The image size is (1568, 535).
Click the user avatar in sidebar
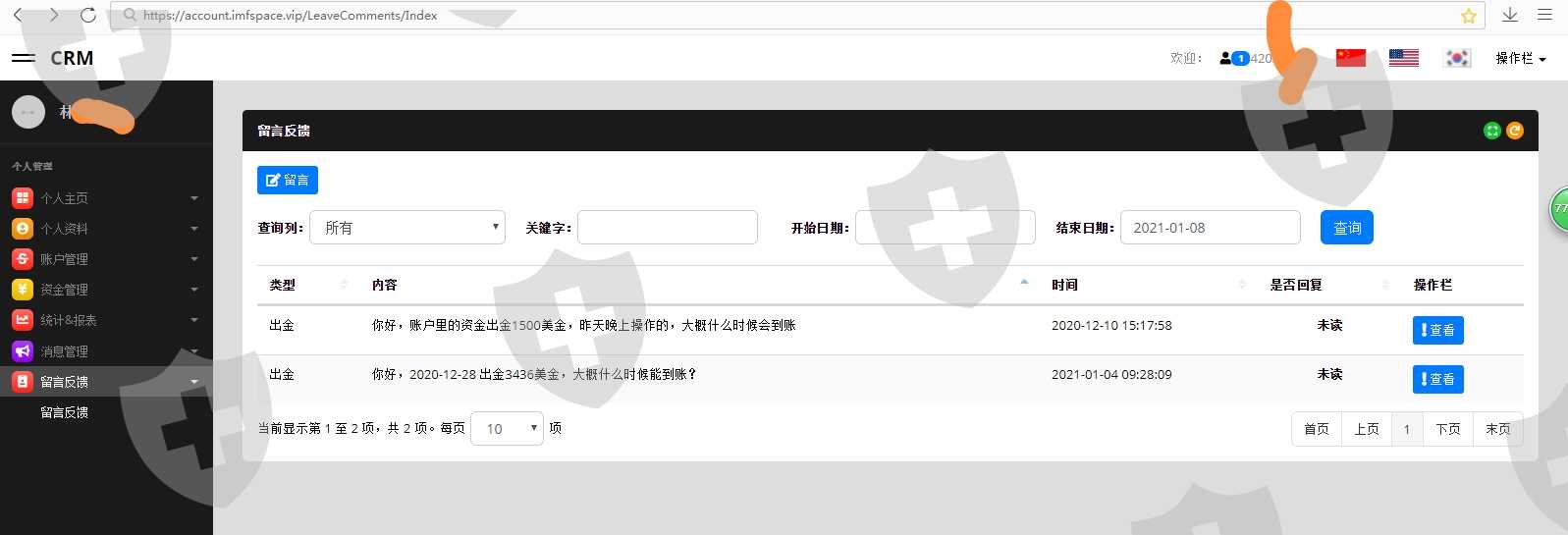pyautogui.click(x=28, y=112)
